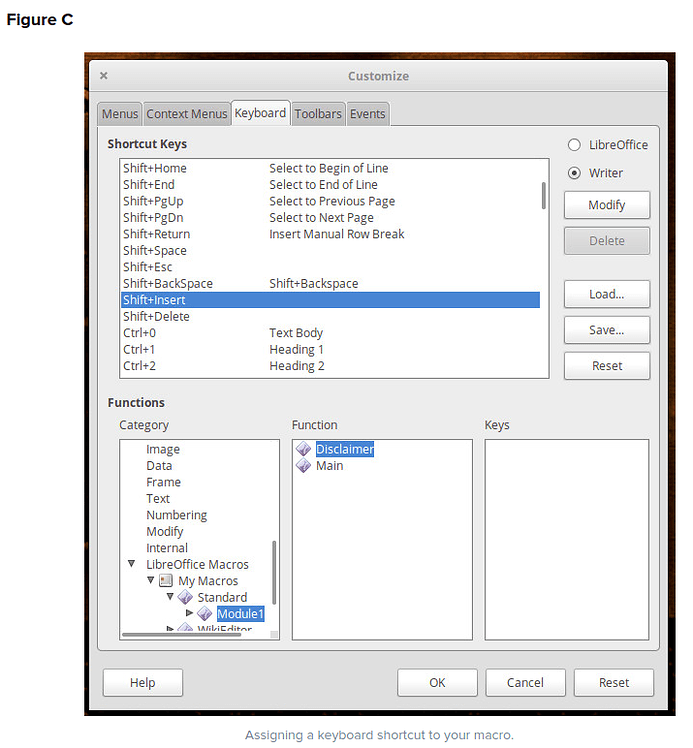
Task: Click the Cancel button
Action: (x=525, y=683)
